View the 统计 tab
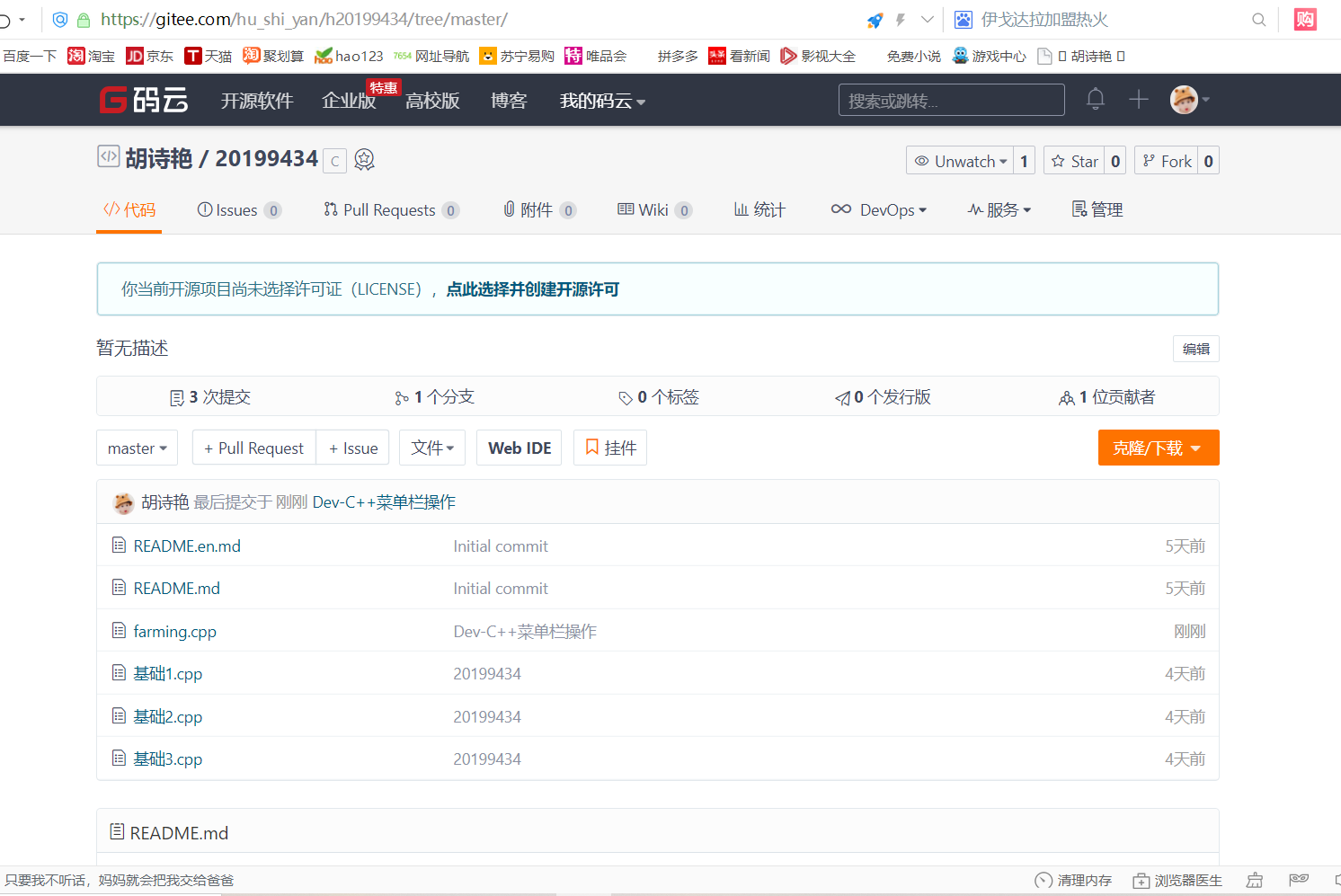This screenshot has width=1341, height=896. click(759, 209)
